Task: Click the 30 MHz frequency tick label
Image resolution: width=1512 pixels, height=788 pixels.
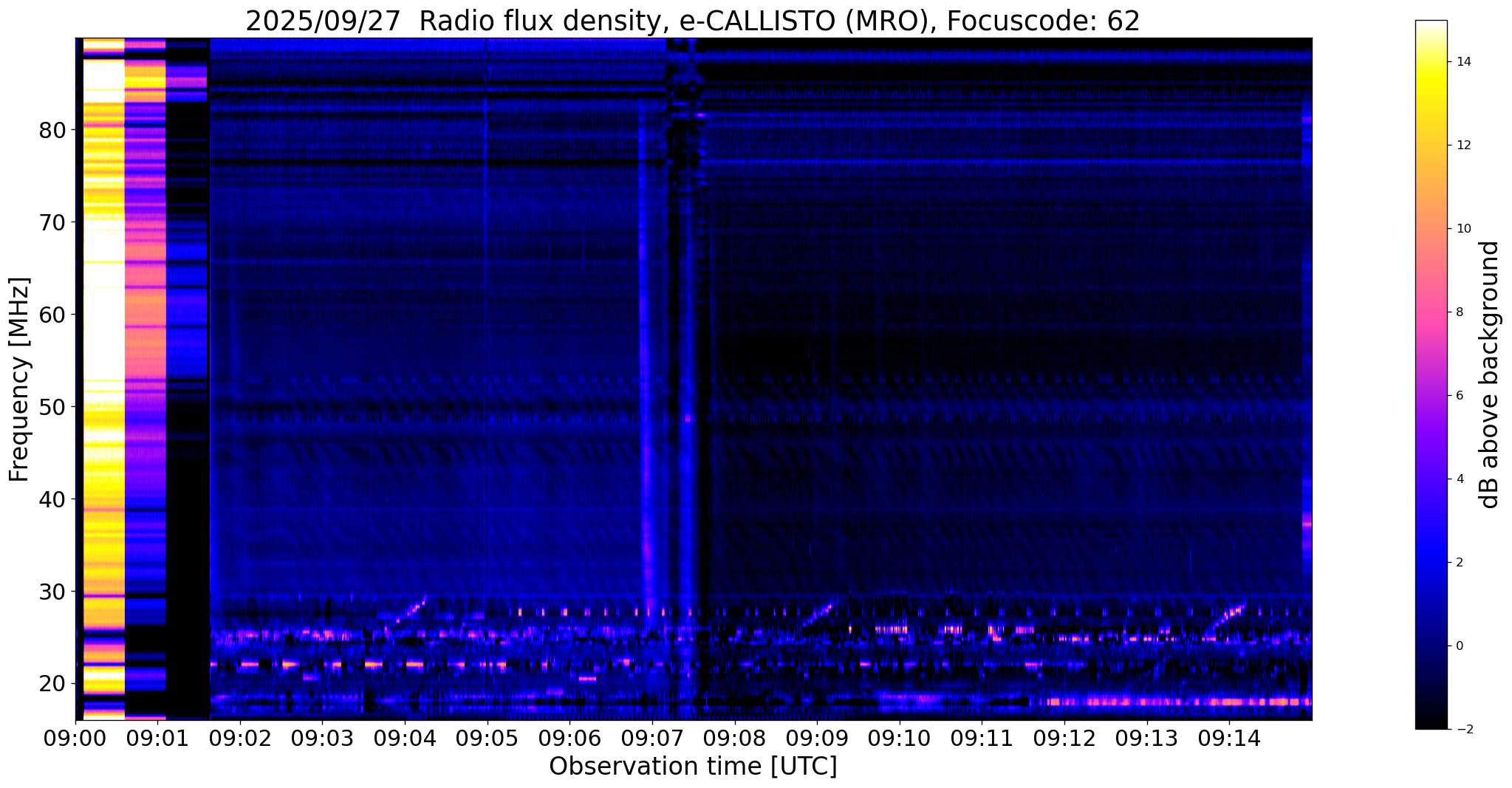Action: coord(52,592)
